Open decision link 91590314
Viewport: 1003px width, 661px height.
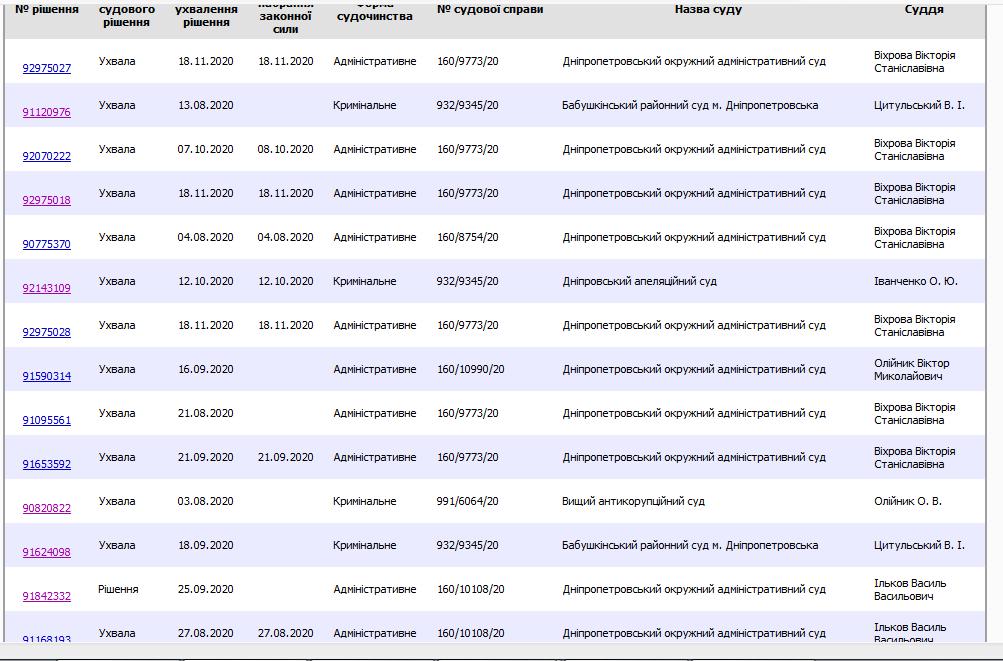click(x=47, y=377)
